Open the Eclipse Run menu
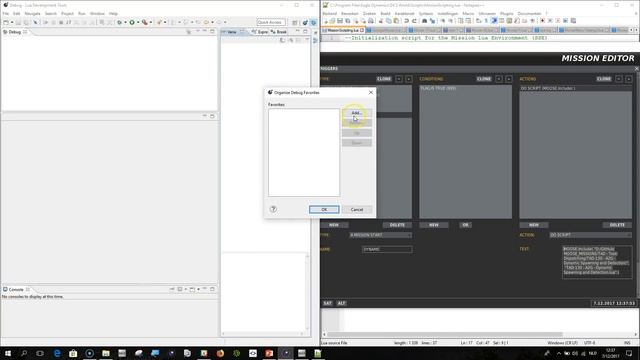Screen dimensions: 640x360 [x=82, y=13]
